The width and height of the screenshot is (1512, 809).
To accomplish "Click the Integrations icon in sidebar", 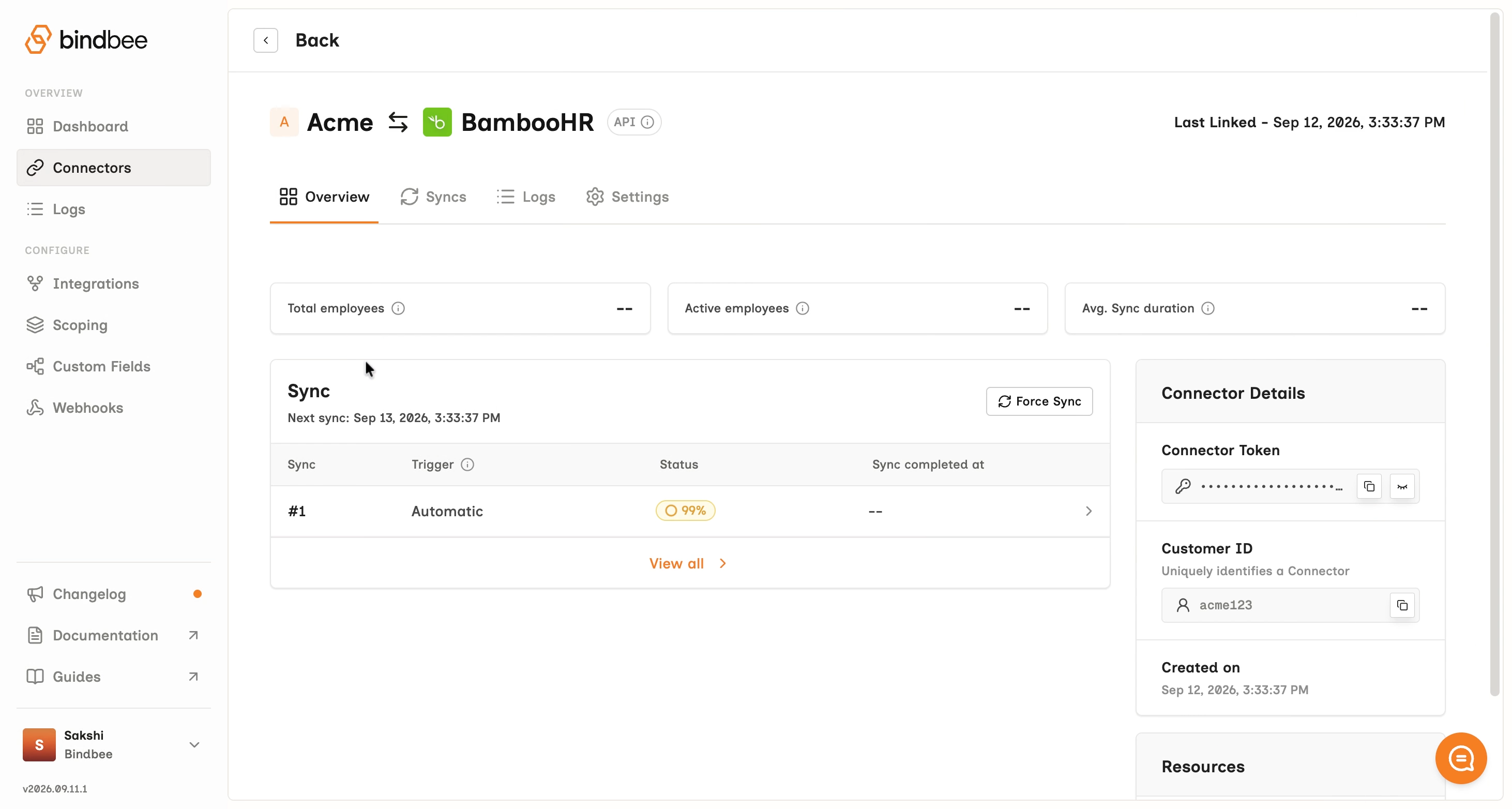I will coord(35,283).
